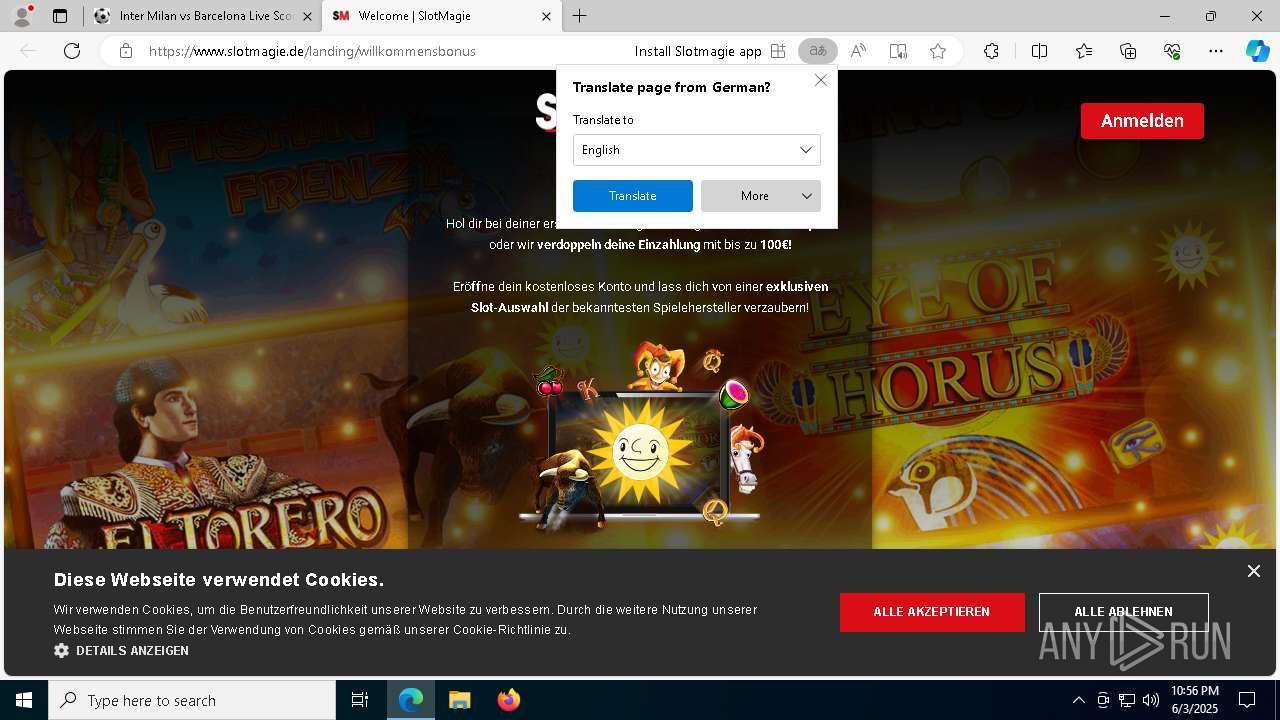View site information lock icon
This screenshot has width=1280, height=720.
[x=126, y=51]
